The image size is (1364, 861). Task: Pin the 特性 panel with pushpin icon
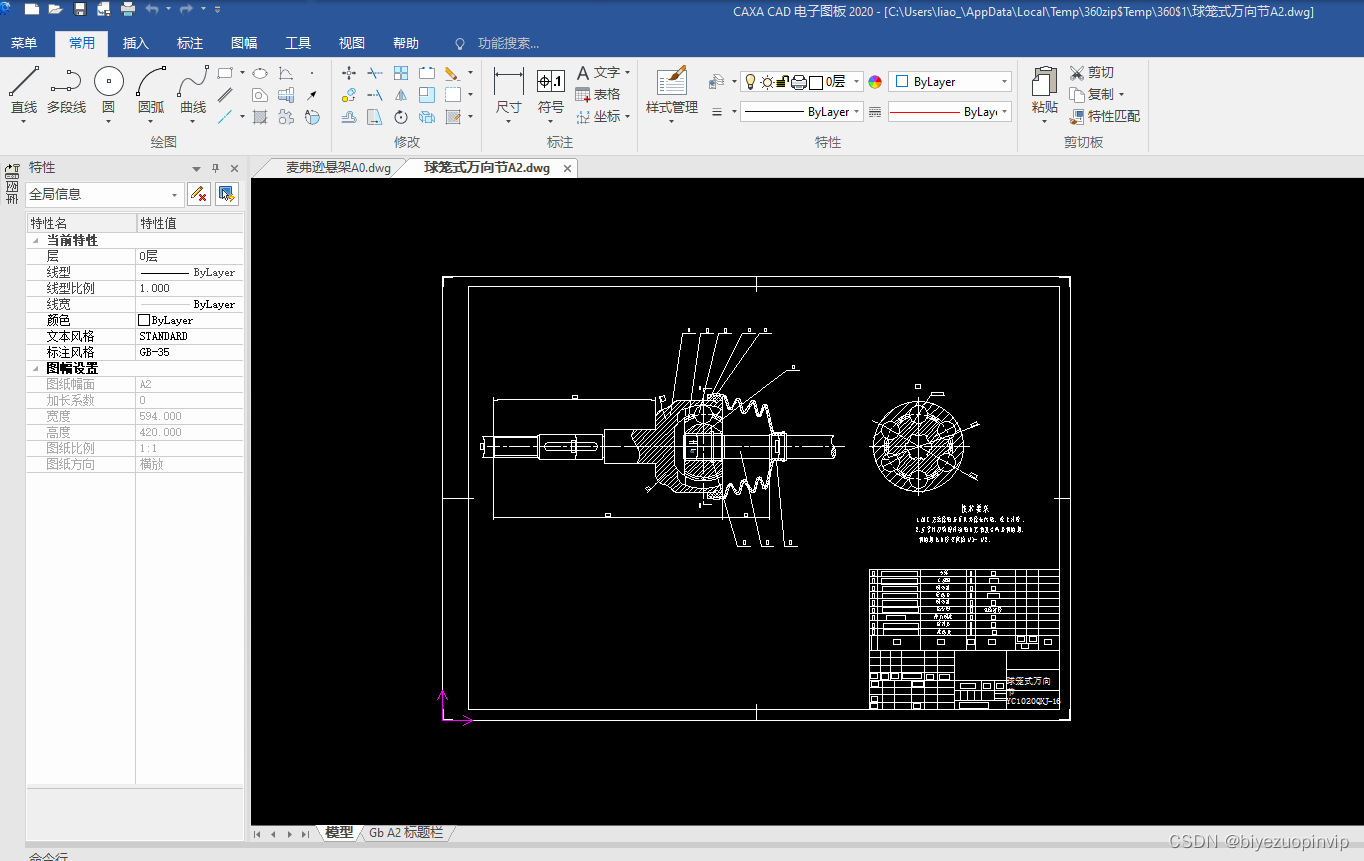pos(215,168)
